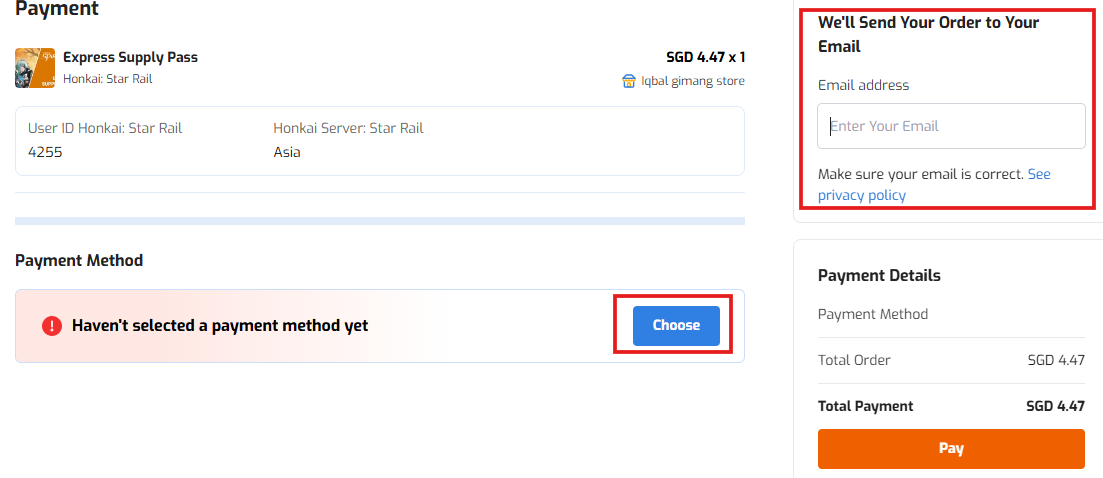Select the User ID value 4255
Viewport: 1103px width, 478px height.
pos(45,152)
